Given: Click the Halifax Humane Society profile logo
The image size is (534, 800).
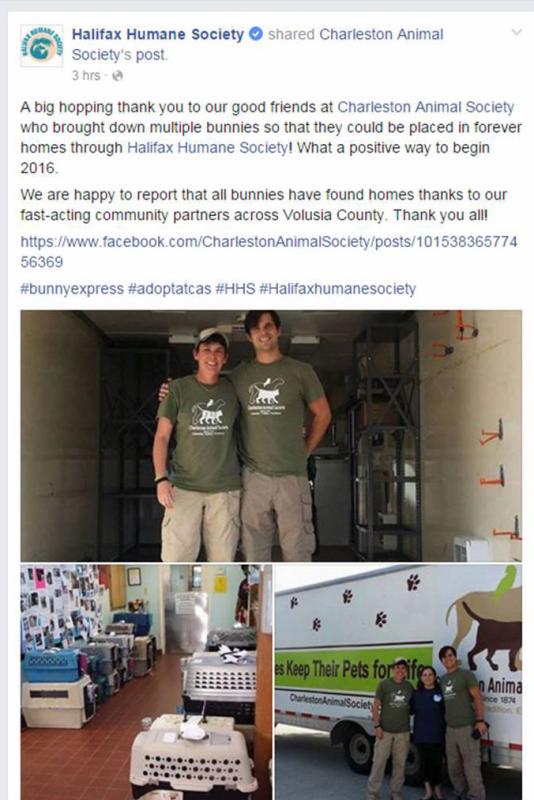Looking at the screenshot, I should click(41, 45).
